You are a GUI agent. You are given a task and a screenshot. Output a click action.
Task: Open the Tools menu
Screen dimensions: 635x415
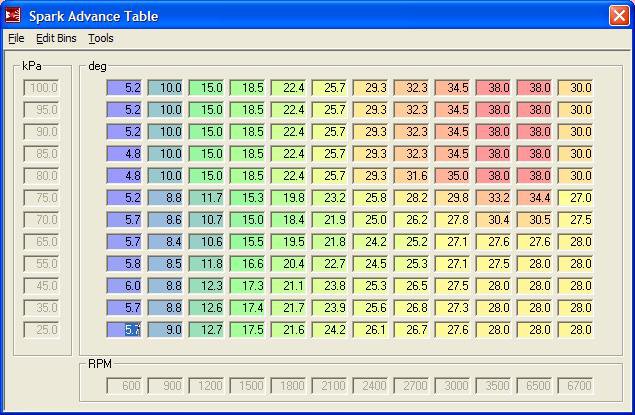click(100, 38)
